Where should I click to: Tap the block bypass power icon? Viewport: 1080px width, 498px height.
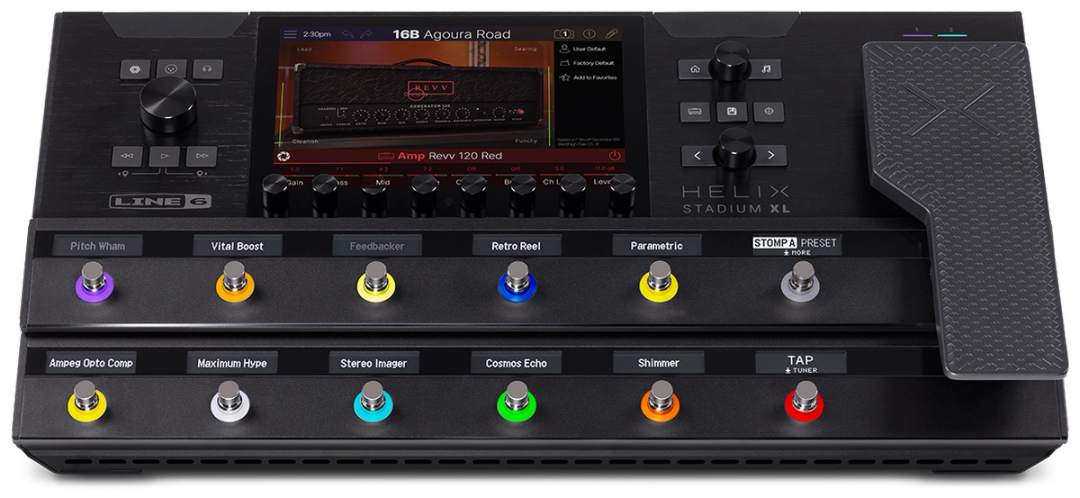tap(614, 156)
